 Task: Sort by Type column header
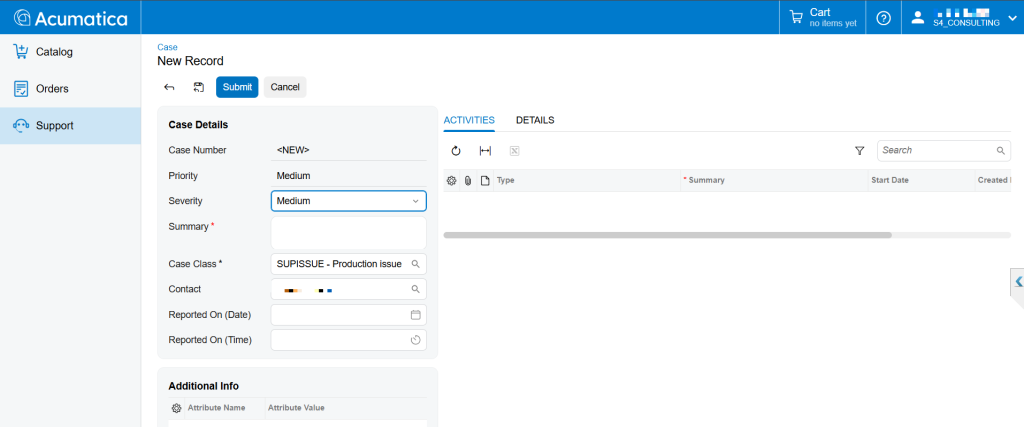(x=587, y=180)
